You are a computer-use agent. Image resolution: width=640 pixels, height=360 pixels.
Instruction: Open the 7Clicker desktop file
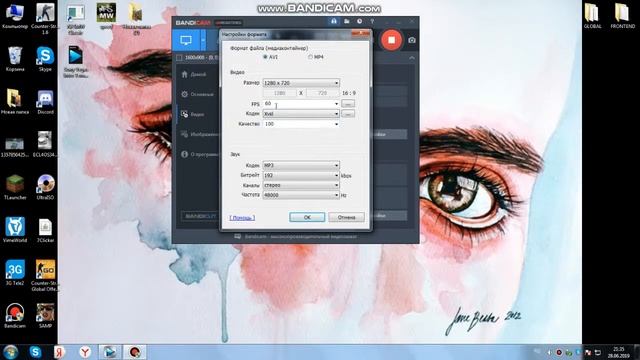(45, 230)
